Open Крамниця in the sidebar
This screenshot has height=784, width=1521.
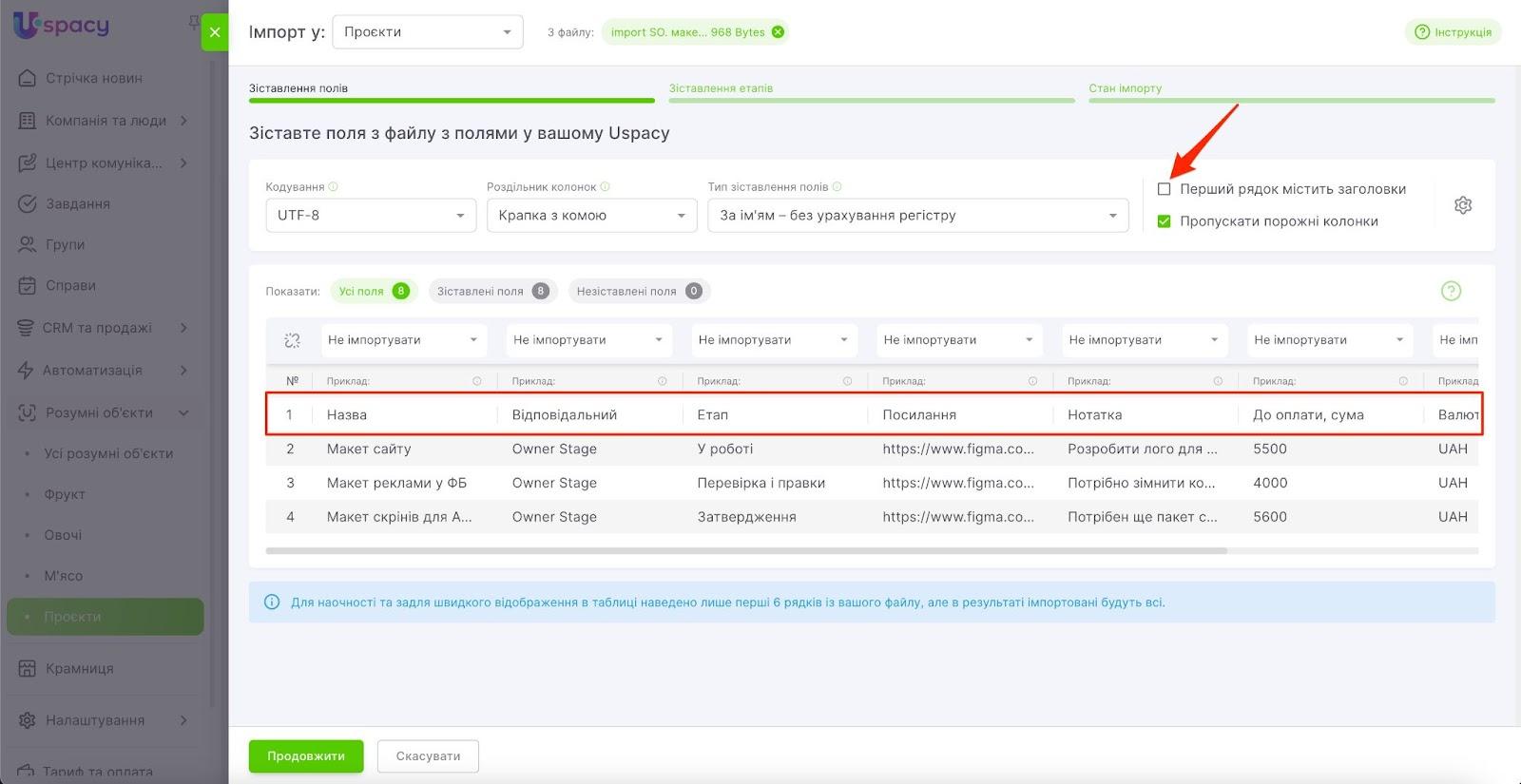point(80,668)
